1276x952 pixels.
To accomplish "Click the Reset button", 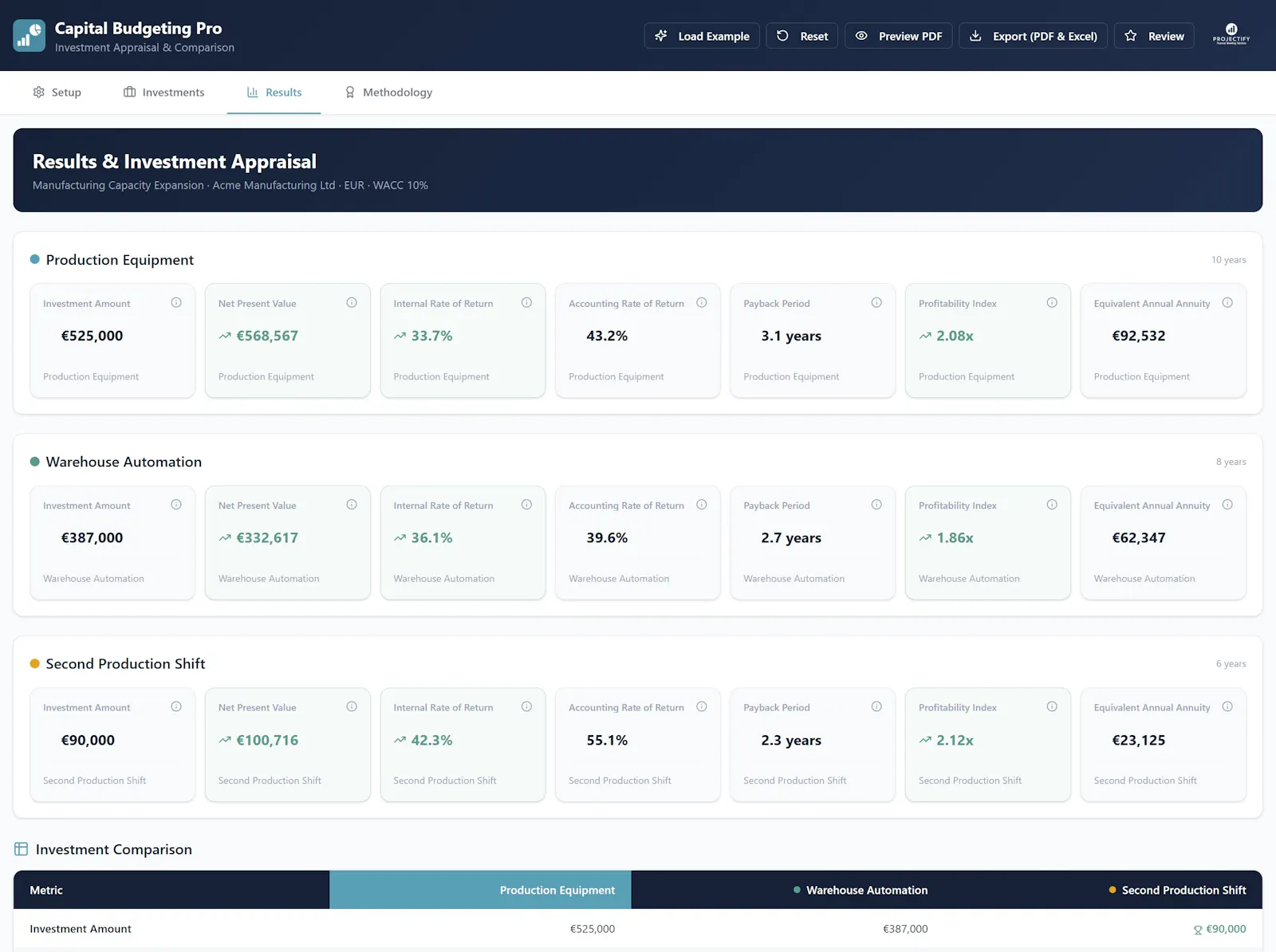I will pos(802,36).
